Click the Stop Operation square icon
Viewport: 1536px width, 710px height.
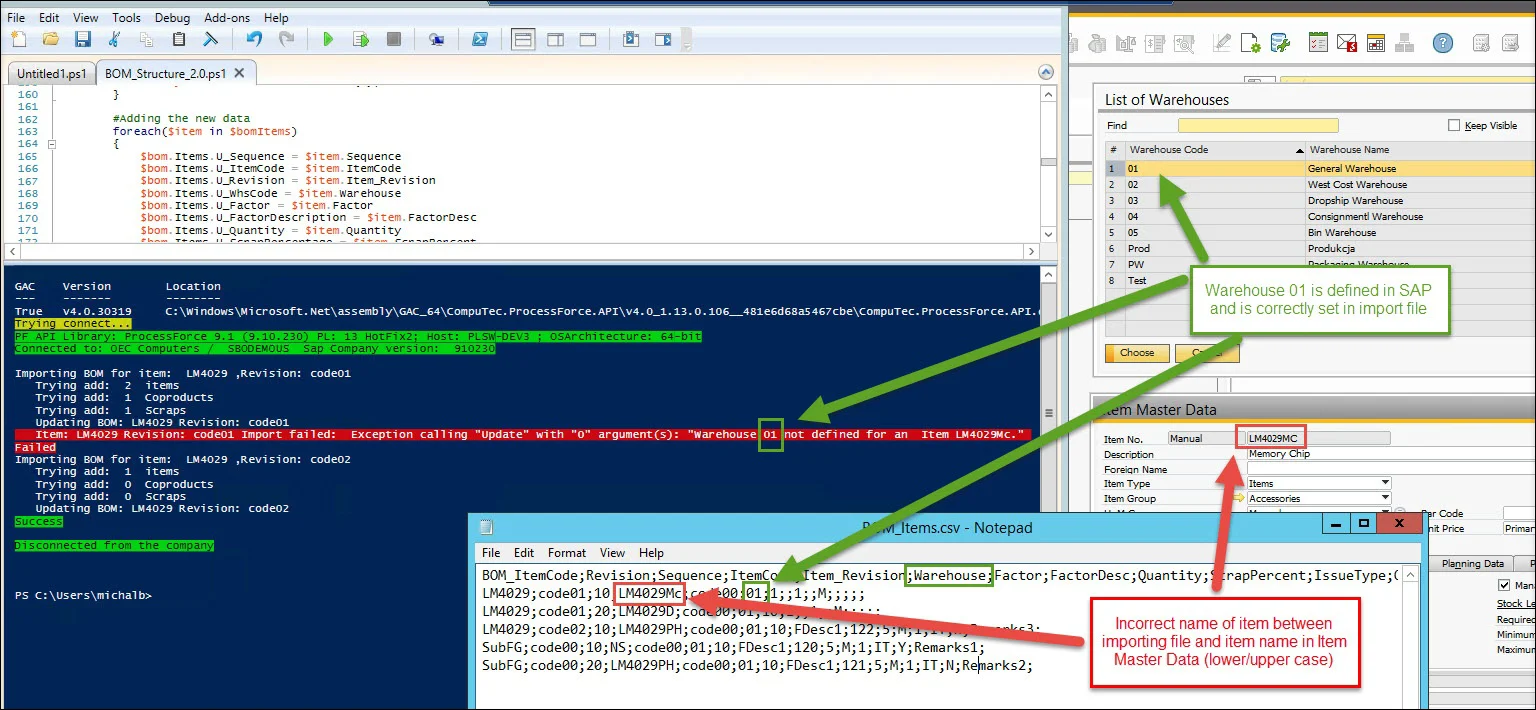click(394, 40)
